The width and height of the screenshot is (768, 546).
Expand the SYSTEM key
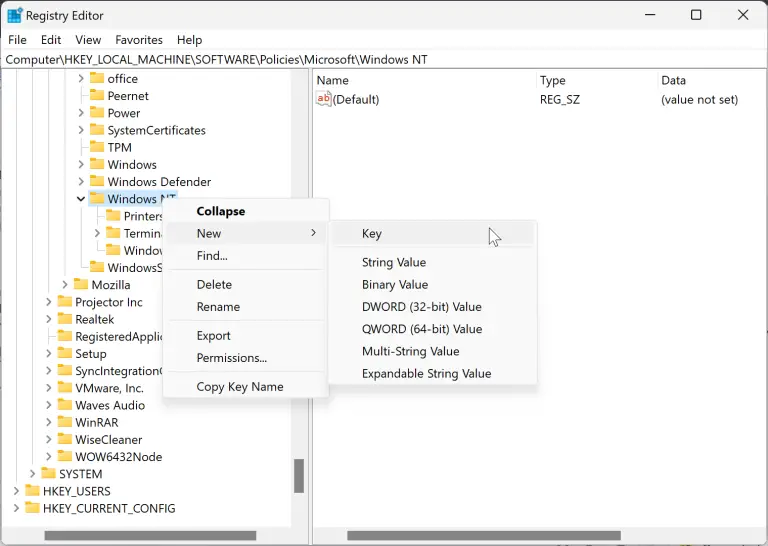click(x=32, y=474)
